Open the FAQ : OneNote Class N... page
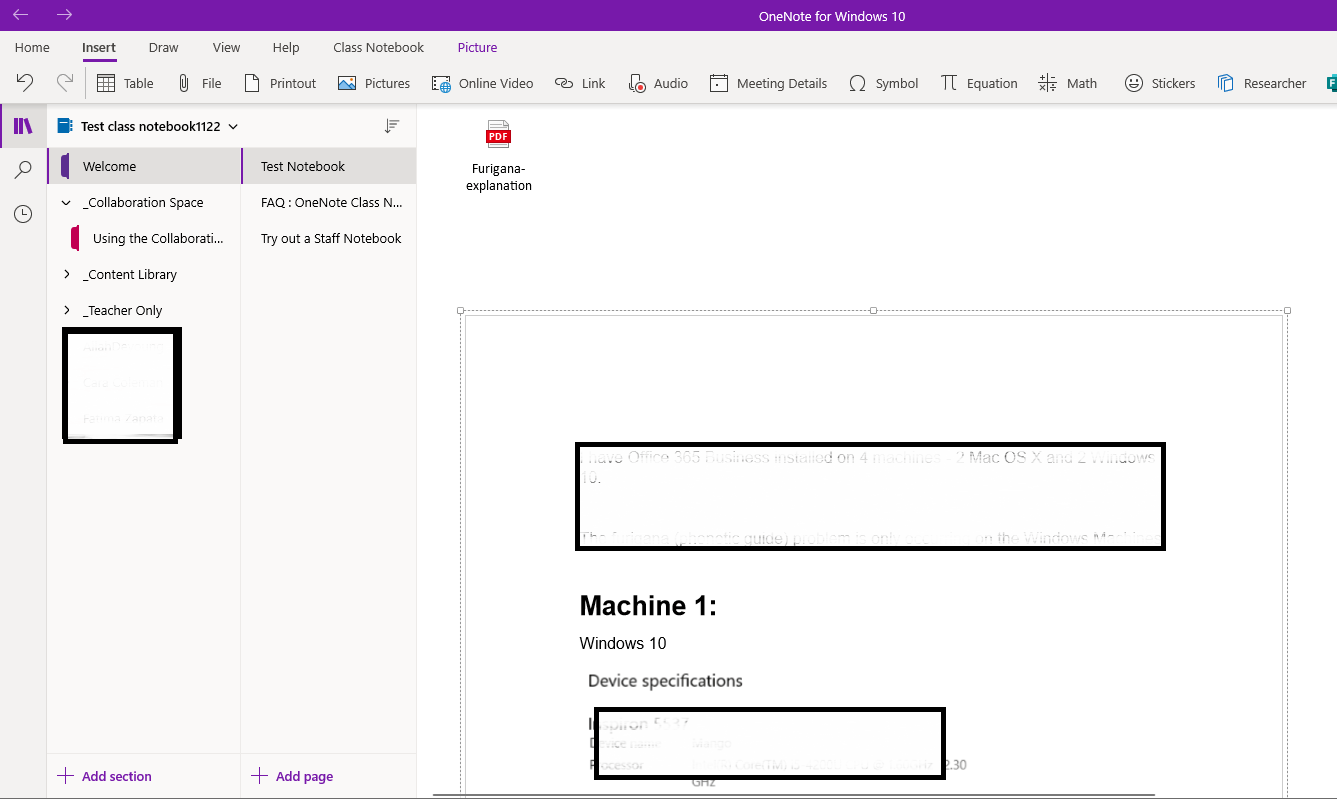Viewport: 1337px width, 799px height. click(x=329, y=202)
